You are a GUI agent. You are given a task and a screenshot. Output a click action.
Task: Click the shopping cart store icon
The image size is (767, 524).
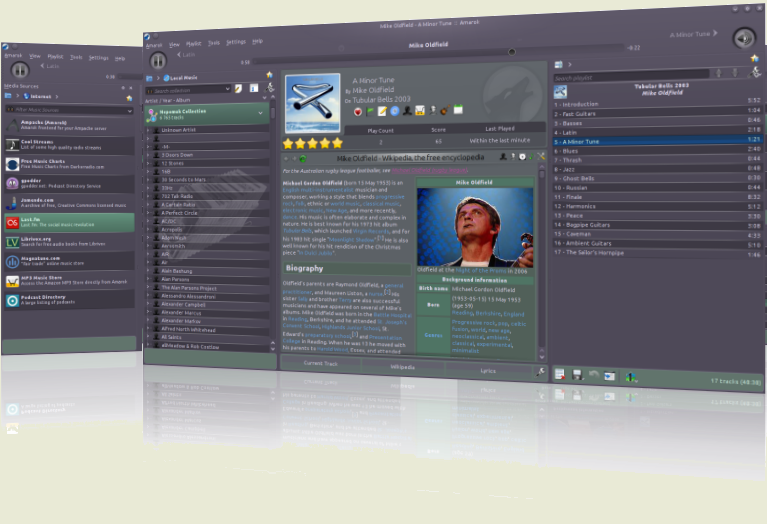click(420, 111)
